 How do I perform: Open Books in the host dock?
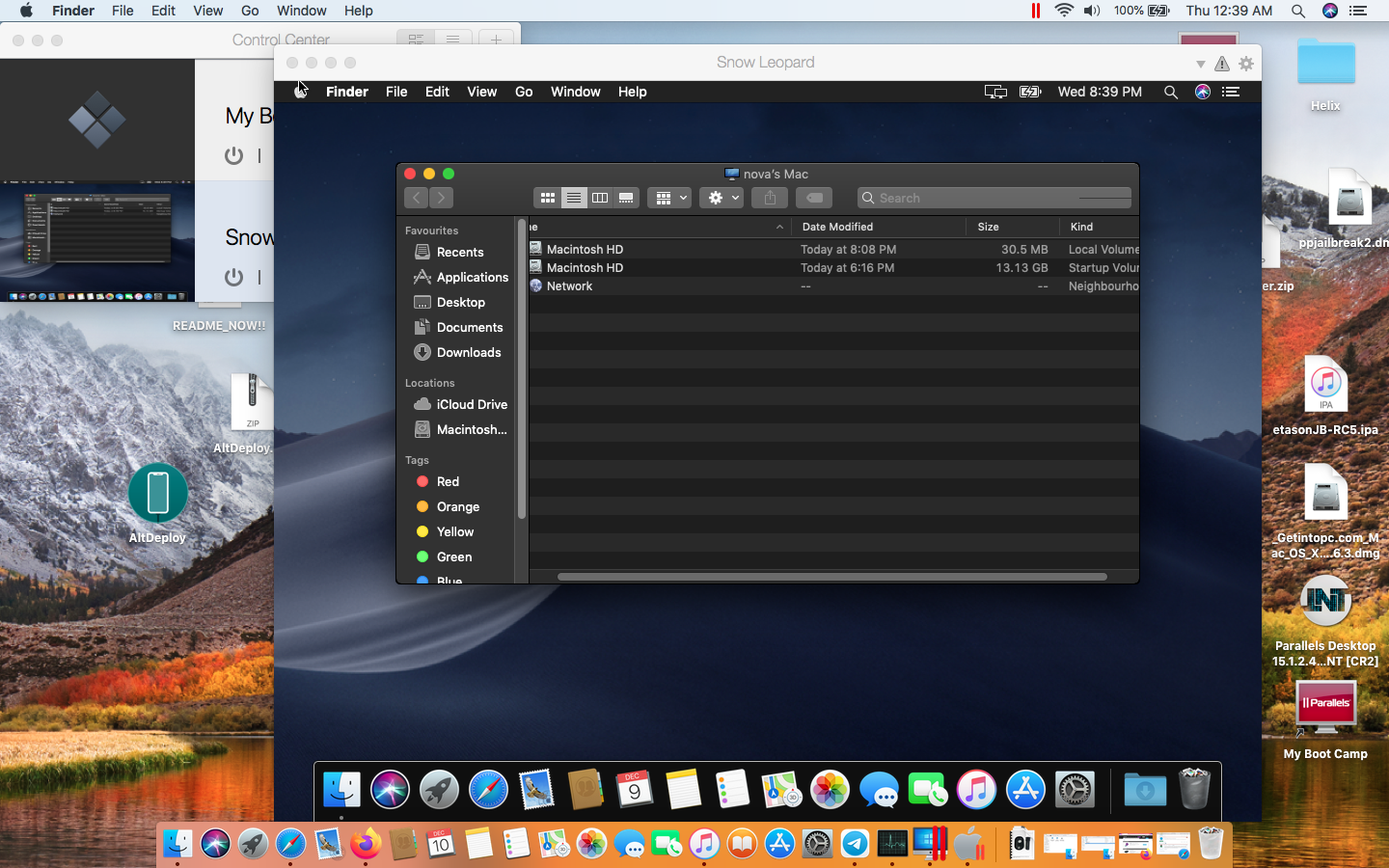(x=742, y=845)
